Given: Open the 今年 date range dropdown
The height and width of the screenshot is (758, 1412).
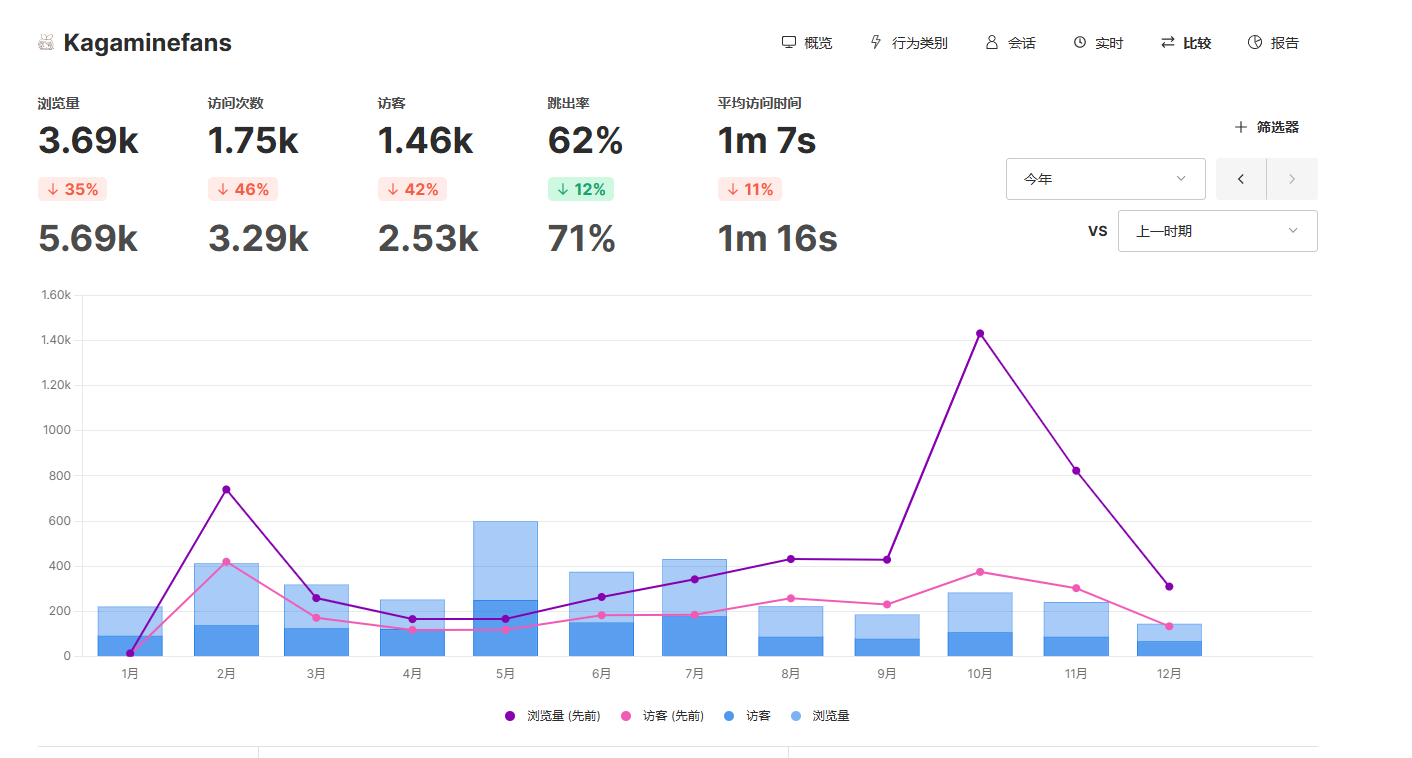Looking at the screenshot, I should click(1106, 179).
